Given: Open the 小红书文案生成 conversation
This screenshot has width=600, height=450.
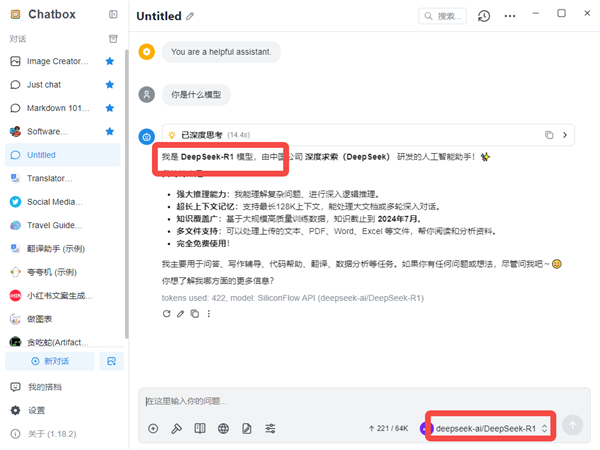Looking at the screenshot, I should coord(62,295).
